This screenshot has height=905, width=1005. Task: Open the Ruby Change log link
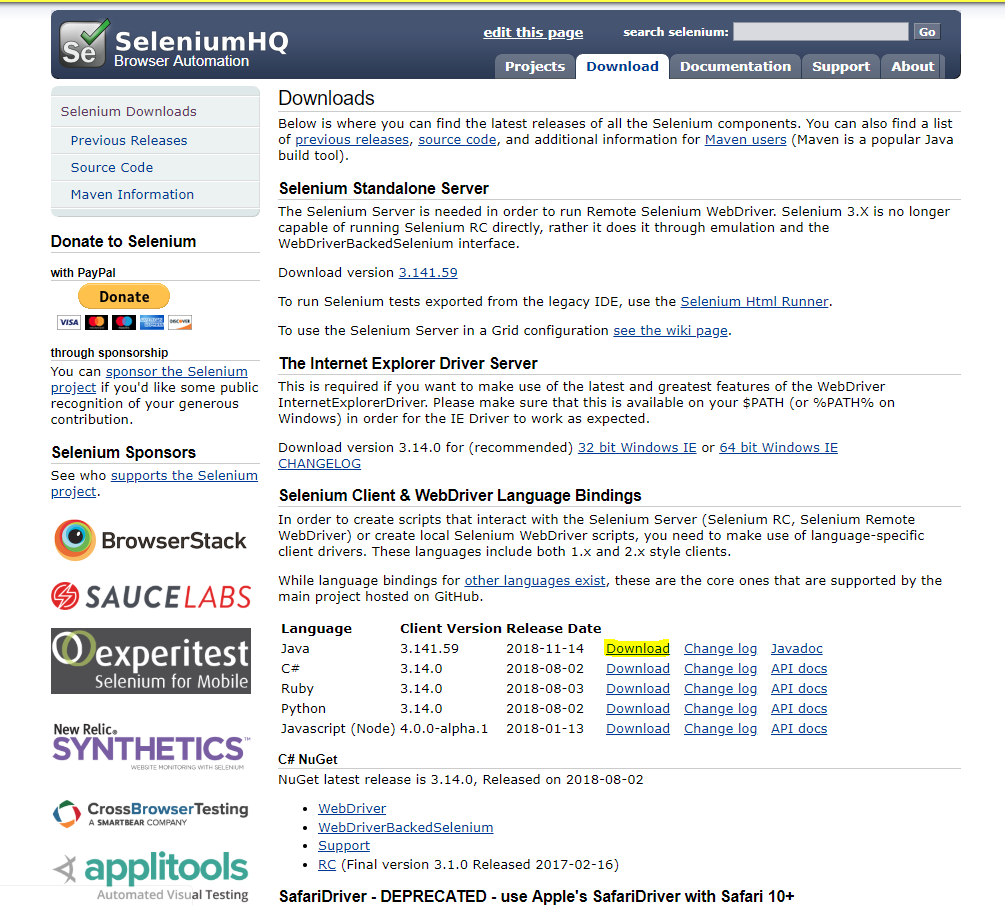pyautogui.click(x=720, y=688)
